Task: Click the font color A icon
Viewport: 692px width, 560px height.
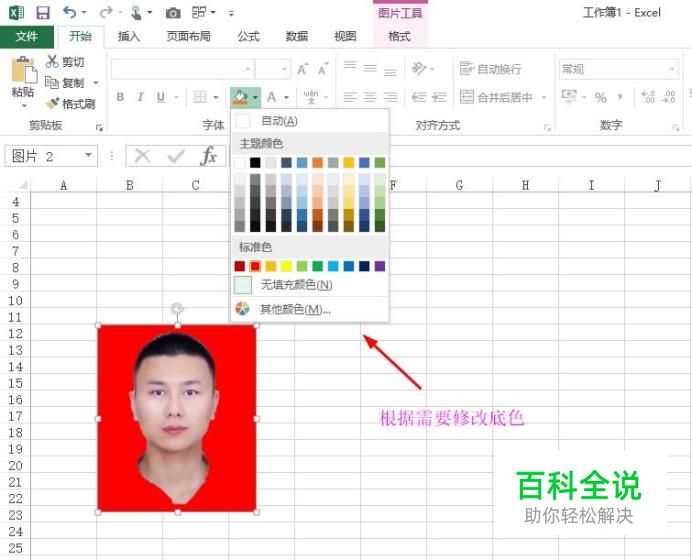Action: point(271,97)
